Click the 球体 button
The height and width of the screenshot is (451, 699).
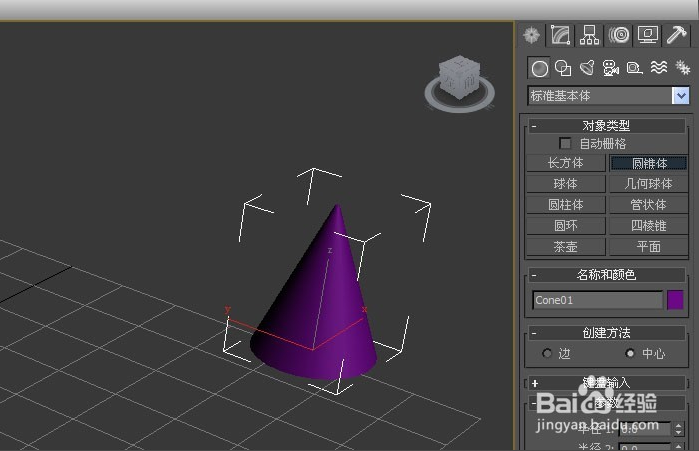tap(565, 184)
